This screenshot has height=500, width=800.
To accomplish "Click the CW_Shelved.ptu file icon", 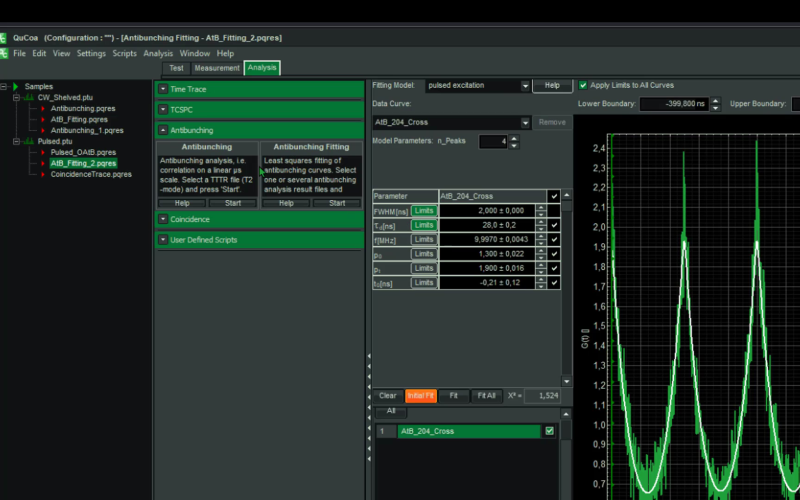I will pos(29,98).
